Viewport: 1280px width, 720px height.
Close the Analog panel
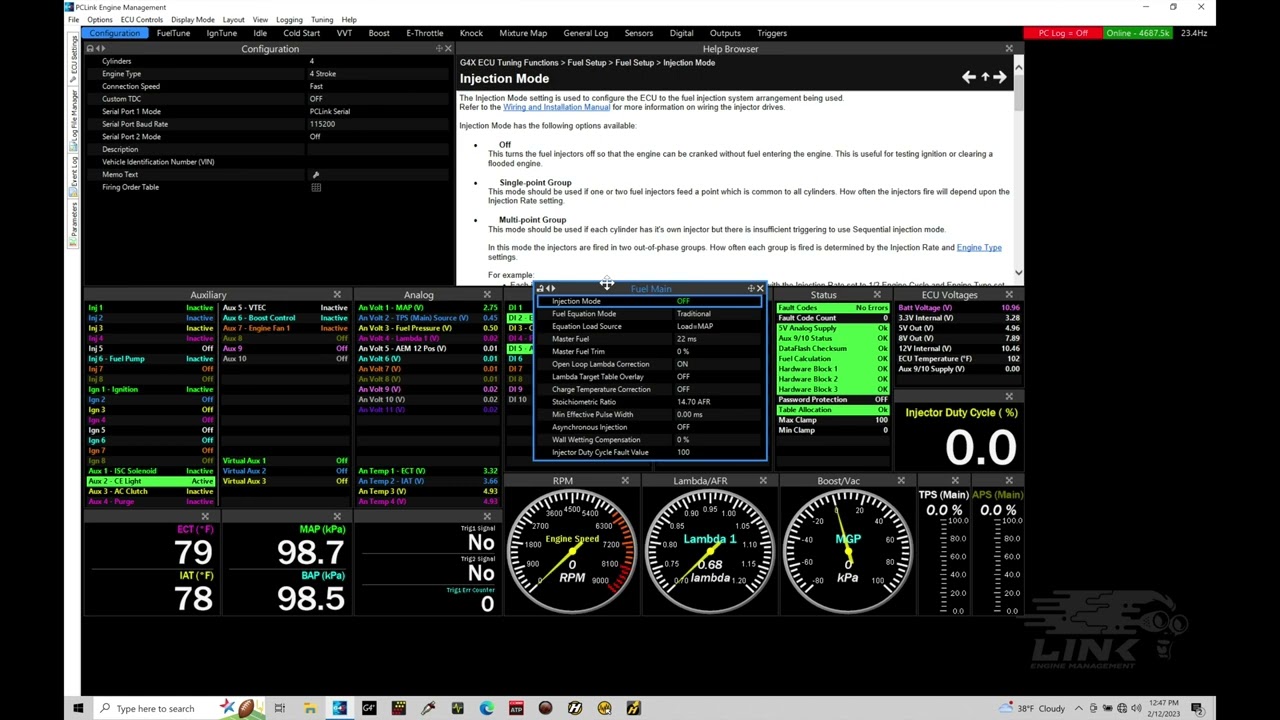pyautogui.click(x=487, y=295)
